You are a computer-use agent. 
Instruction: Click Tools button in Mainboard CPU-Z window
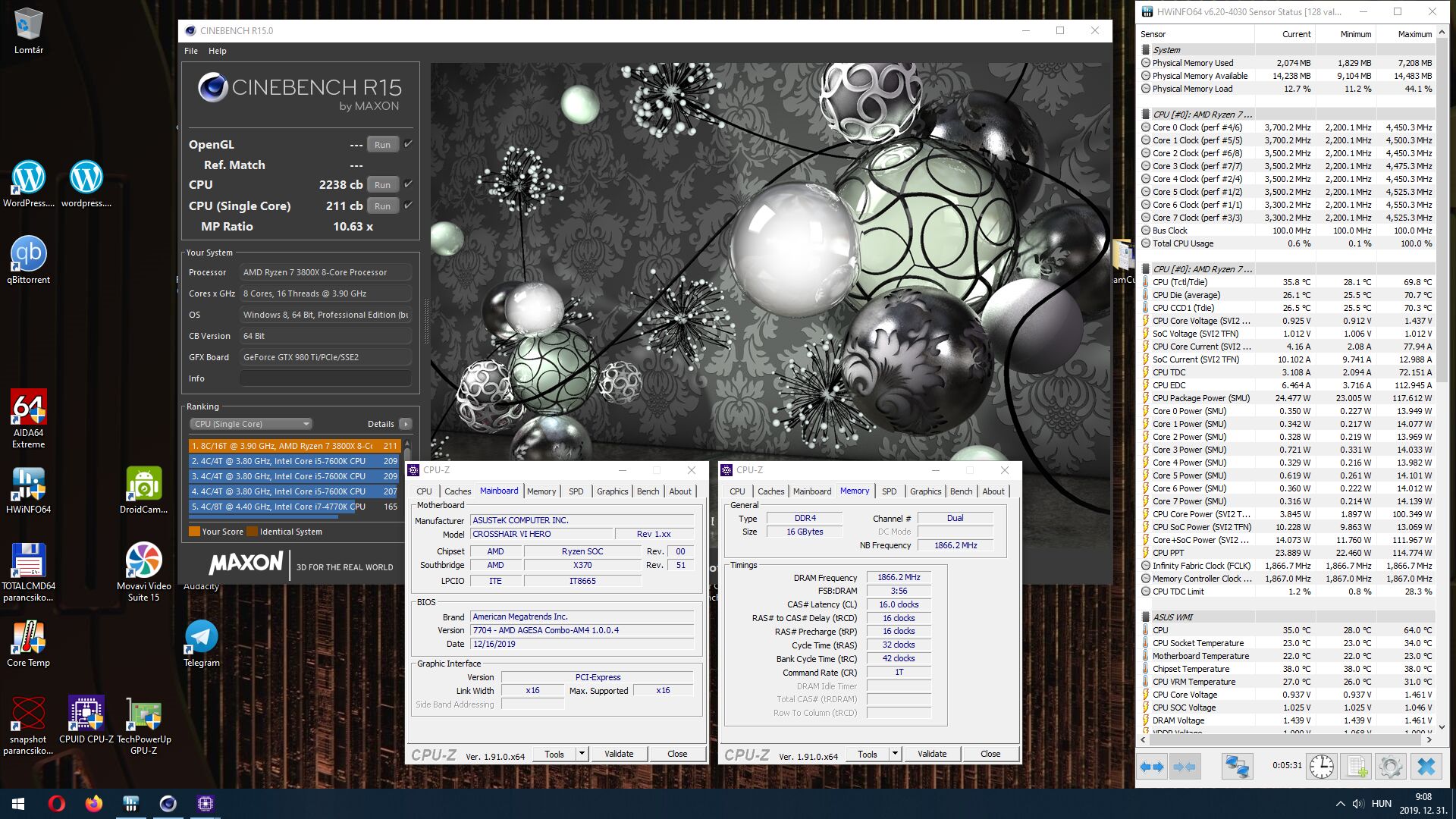click(554, 754)
